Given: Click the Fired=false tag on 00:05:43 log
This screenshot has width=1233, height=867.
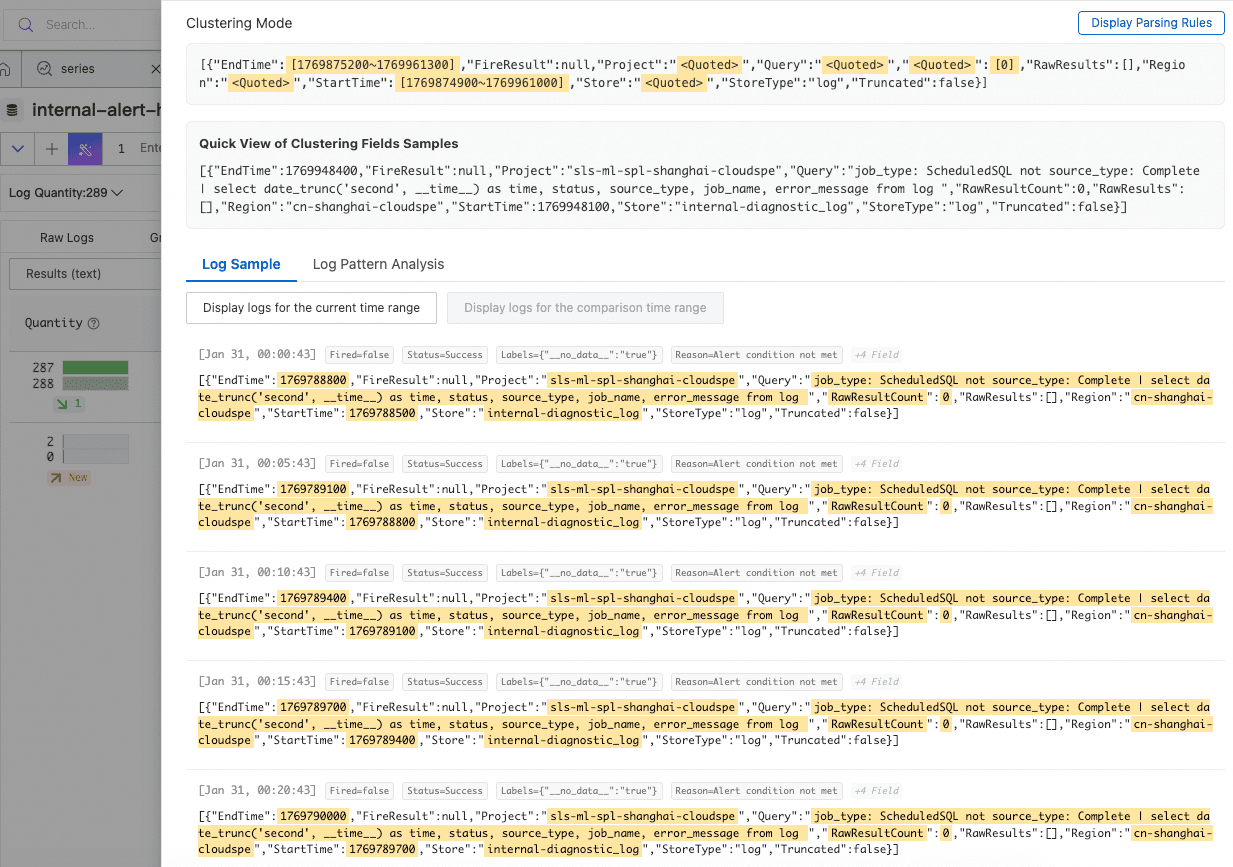Looking at the screenshot, I should point(359,463).
